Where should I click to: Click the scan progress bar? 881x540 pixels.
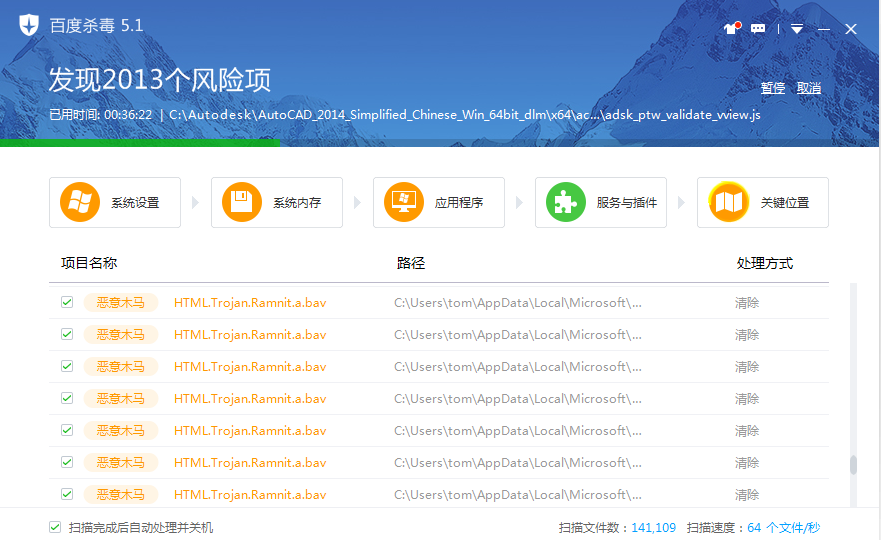tap(439, 143)
